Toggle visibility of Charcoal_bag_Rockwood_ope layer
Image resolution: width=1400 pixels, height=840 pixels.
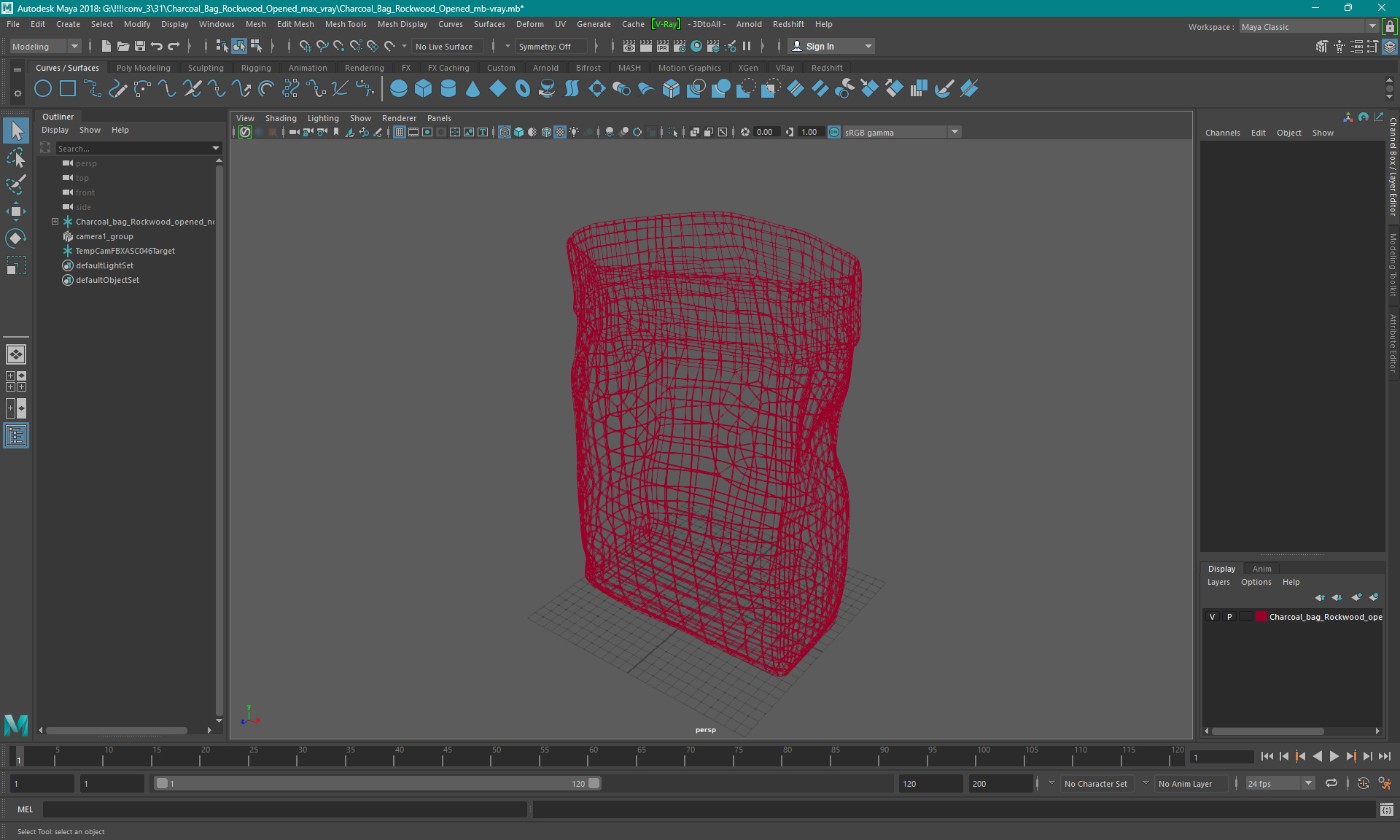coord(1212,617)
